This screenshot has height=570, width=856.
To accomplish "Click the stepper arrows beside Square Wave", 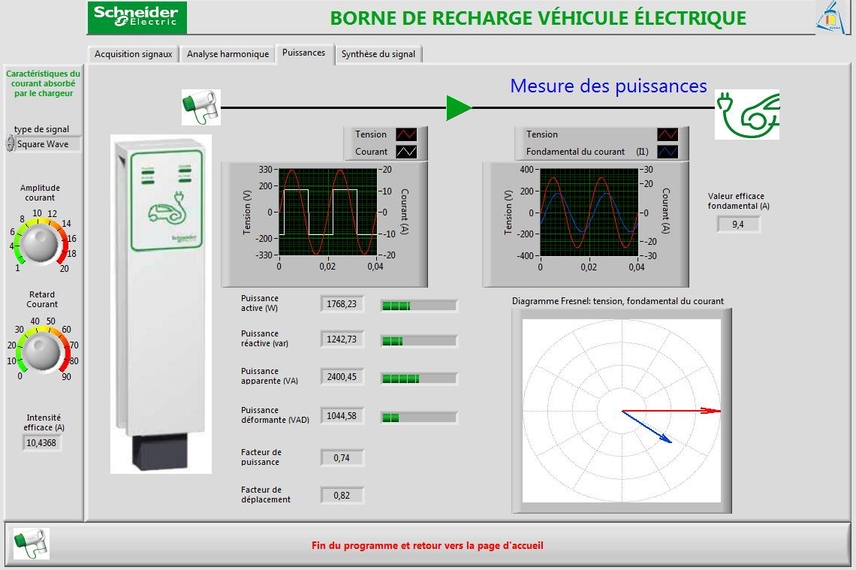I will [x=10, y=144].
